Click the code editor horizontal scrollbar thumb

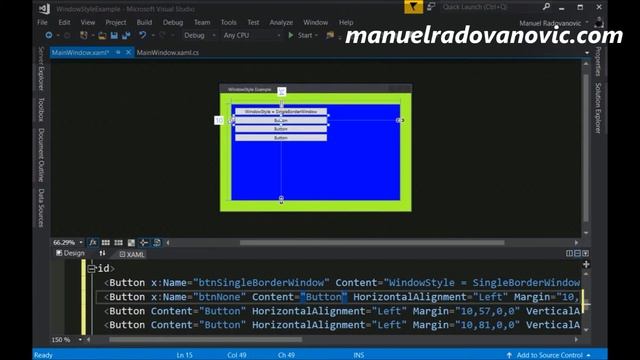point(205,340)
